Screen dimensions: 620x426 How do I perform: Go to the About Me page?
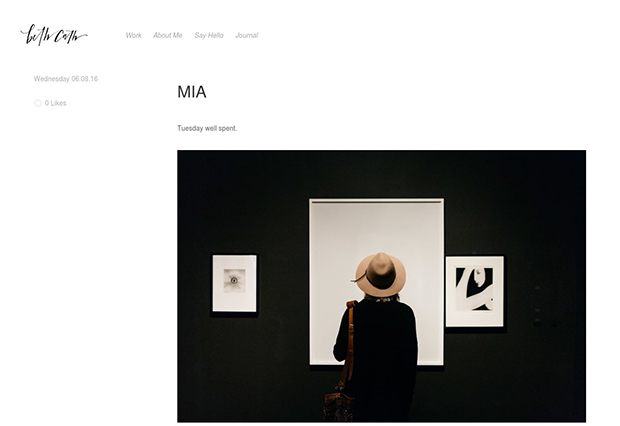pyautogui.click(x=168, y=35)
